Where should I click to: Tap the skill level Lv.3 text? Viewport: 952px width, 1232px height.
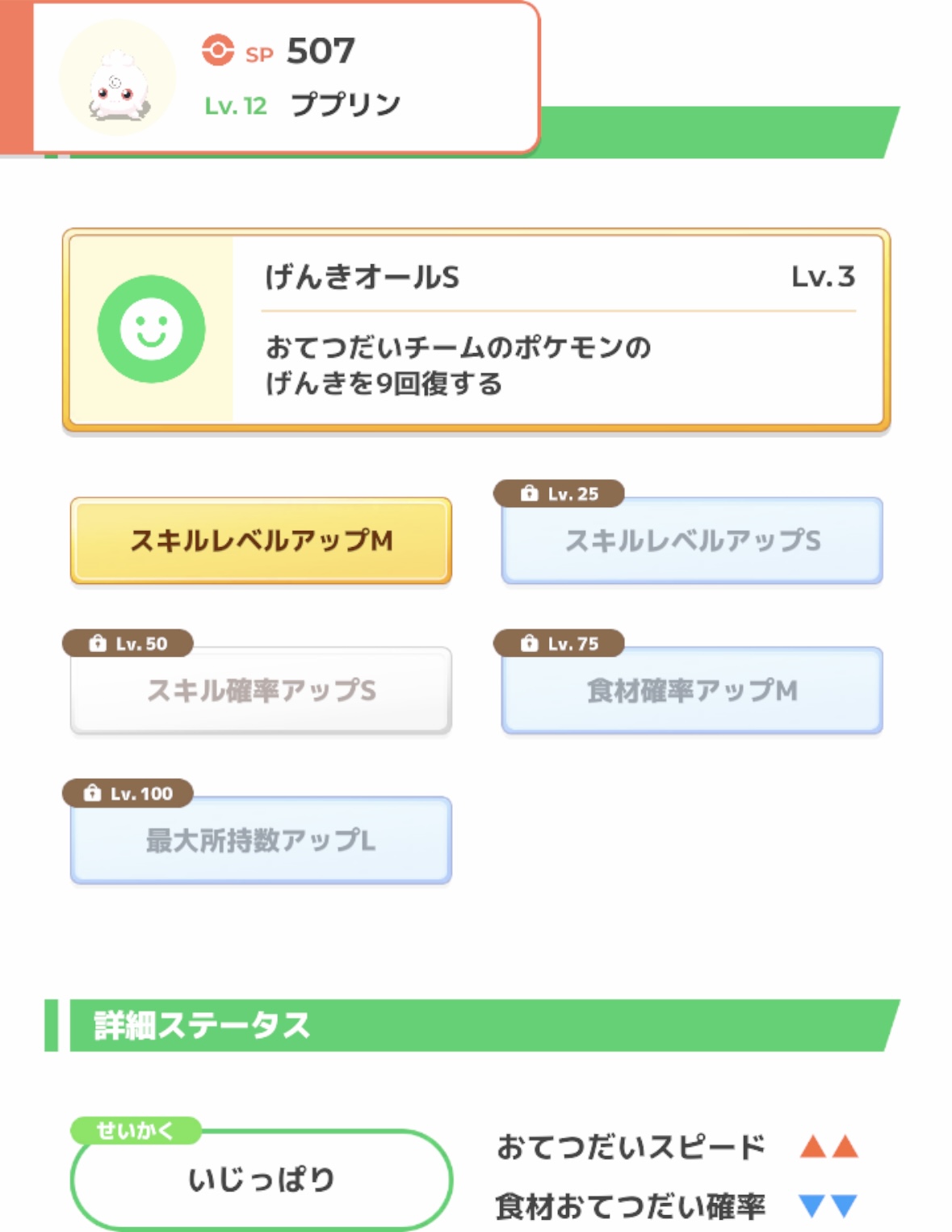click(x=822, y=277)
